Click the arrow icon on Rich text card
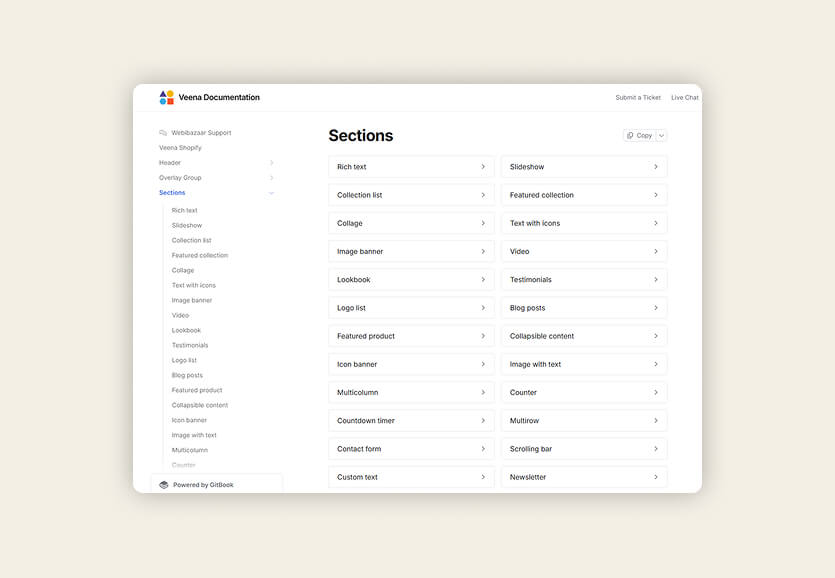The width and height of the screenshot is (835, 578). [x=483, y=167]
